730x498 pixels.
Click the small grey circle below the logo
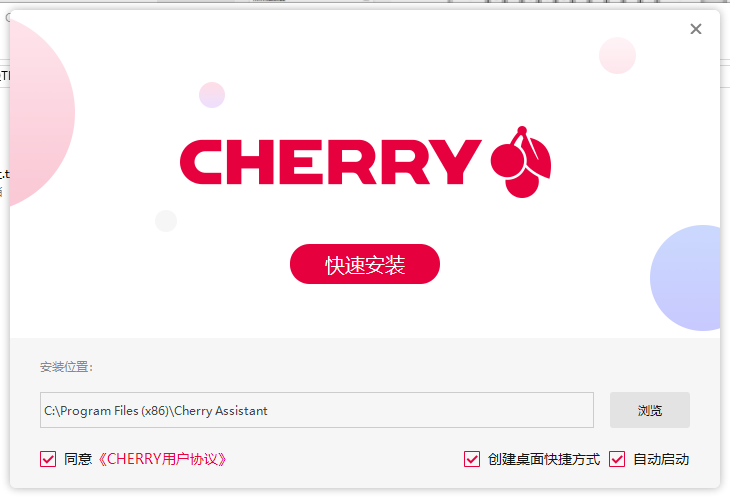166,221
